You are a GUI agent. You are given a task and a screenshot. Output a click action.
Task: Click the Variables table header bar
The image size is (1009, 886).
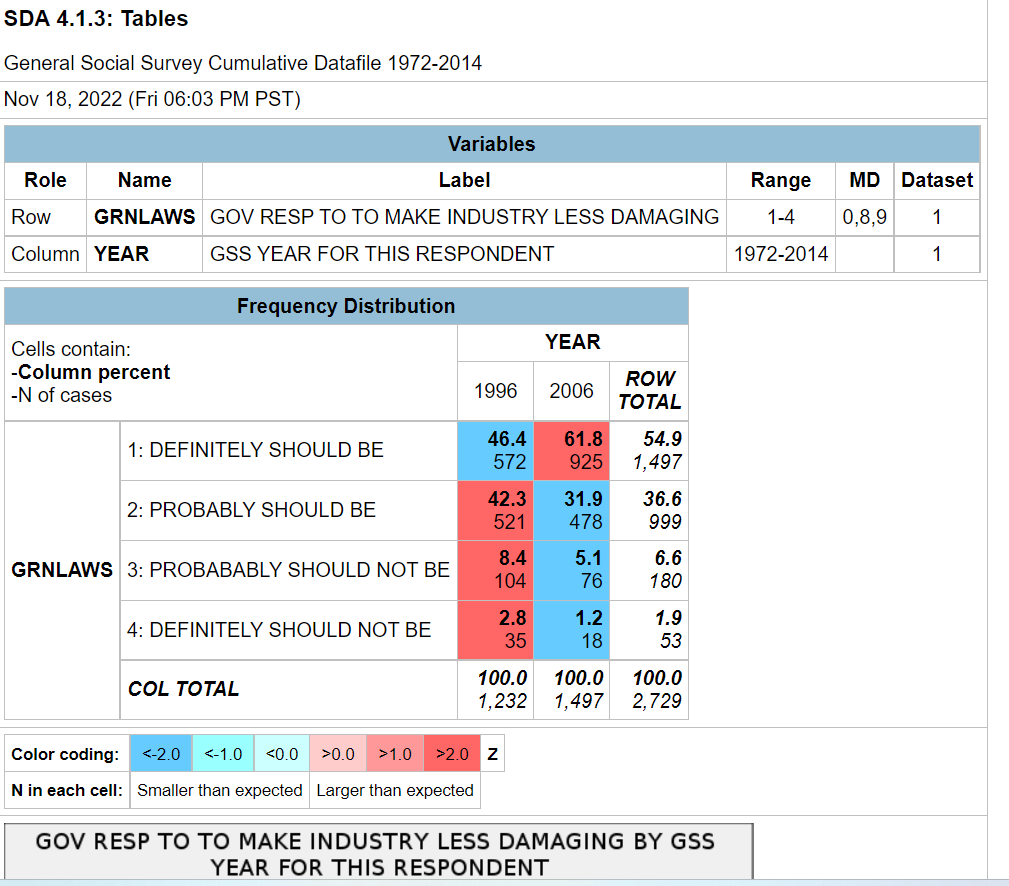[492, 144]
